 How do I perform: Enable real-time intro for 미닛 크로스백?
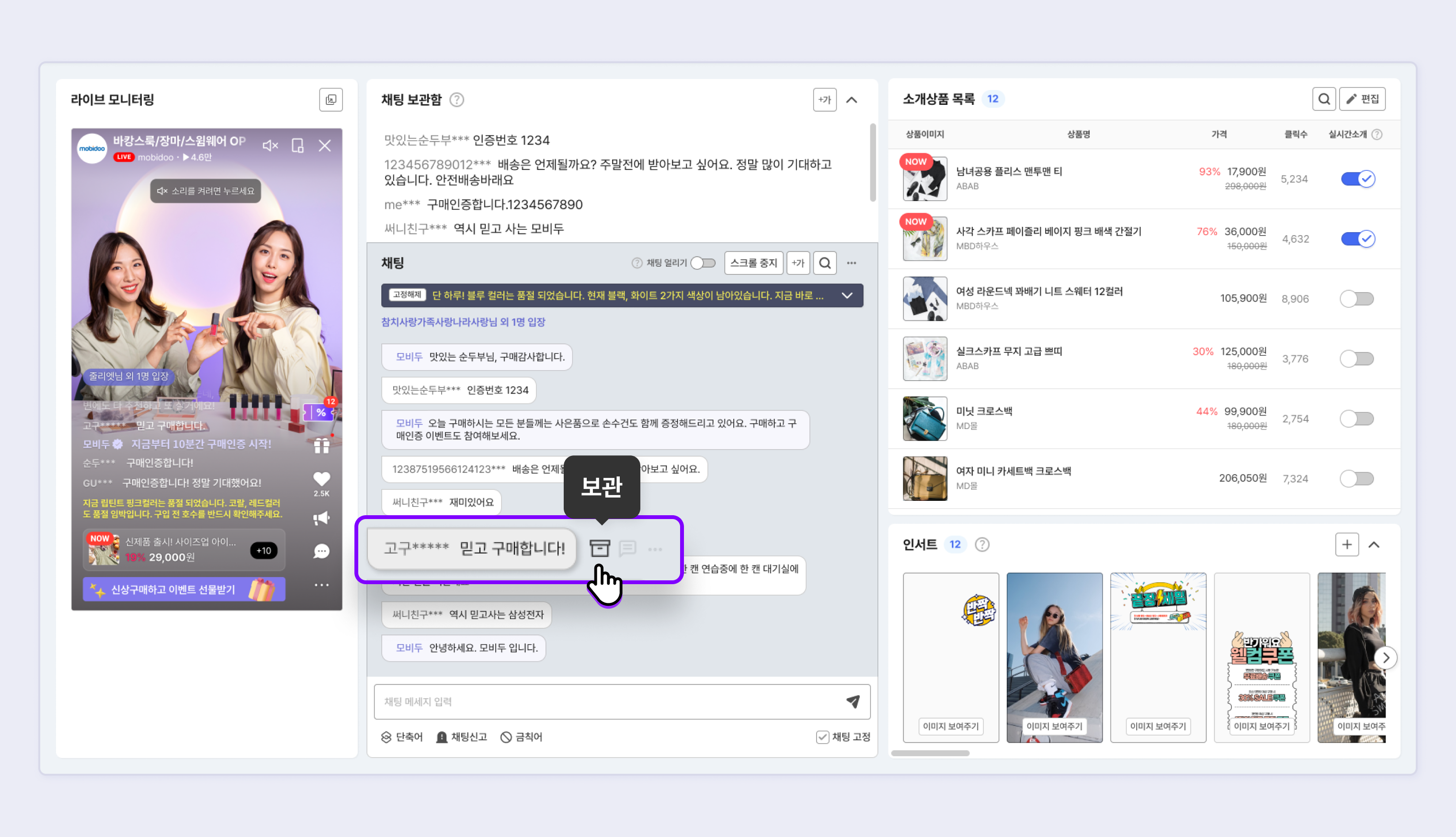(1356, 418)
